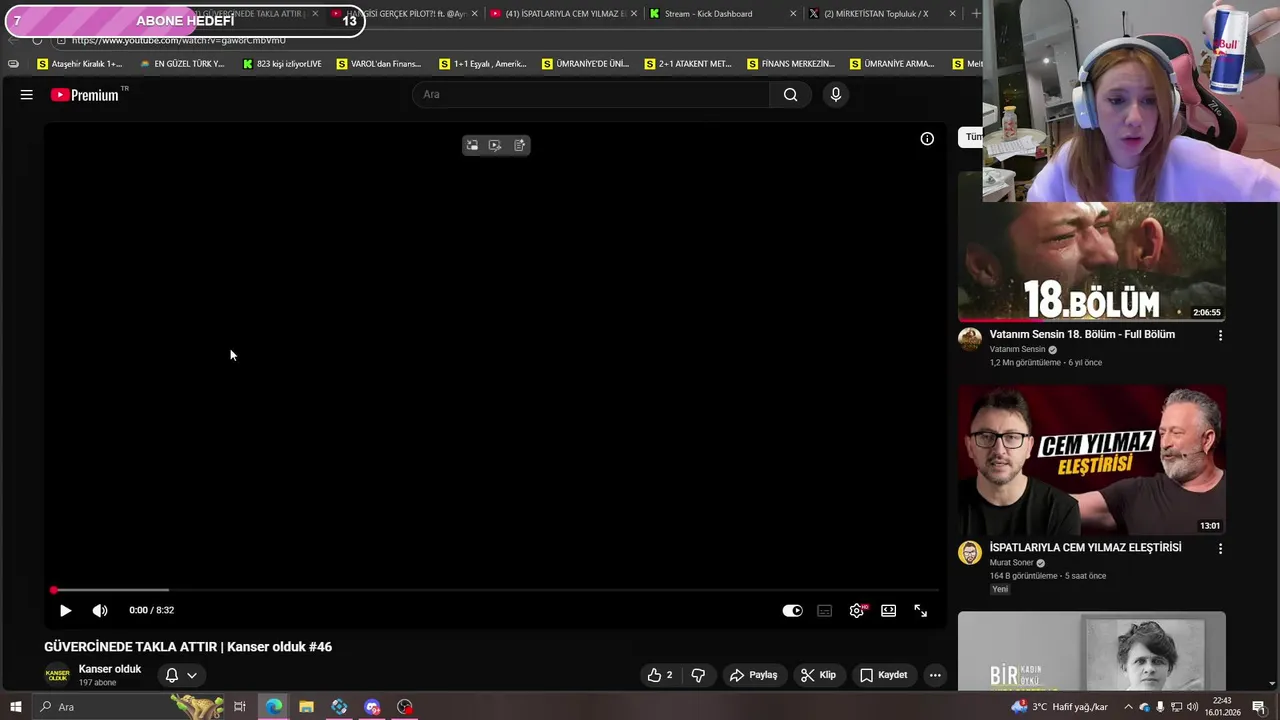
Task: Open Discord from taskbar
Action: pyautogui.click(x=372, y=707)
